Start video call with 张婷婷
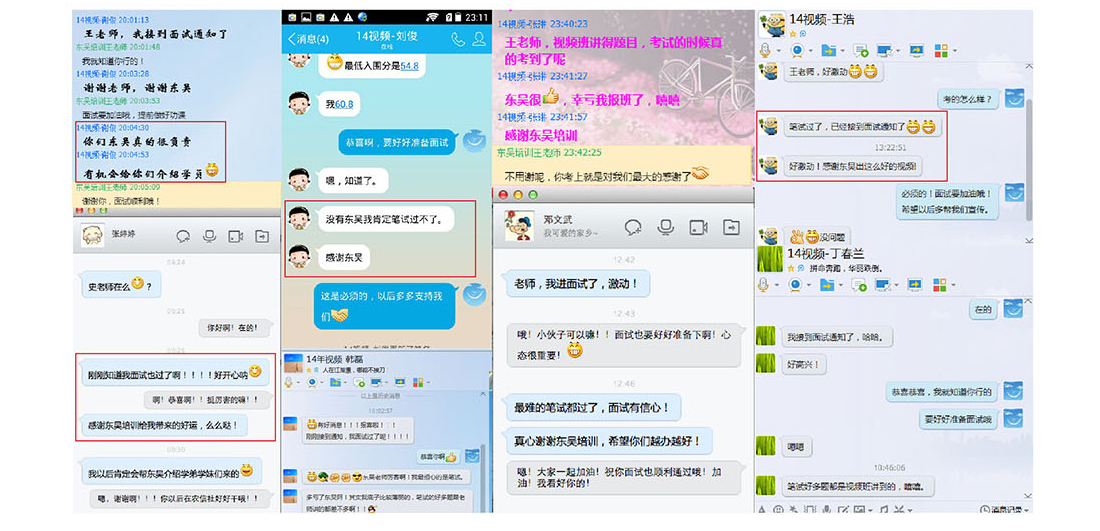This screenshot has width=1100, height=531. [235, 236]
